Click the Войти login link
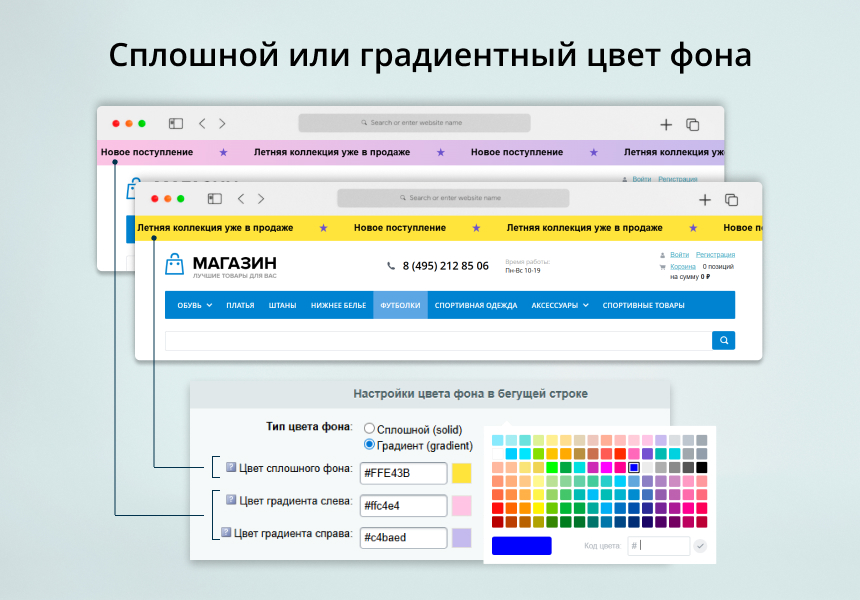The height and width of the screenshot is (600, 860). pyautogui.click(x=679, y=255)
